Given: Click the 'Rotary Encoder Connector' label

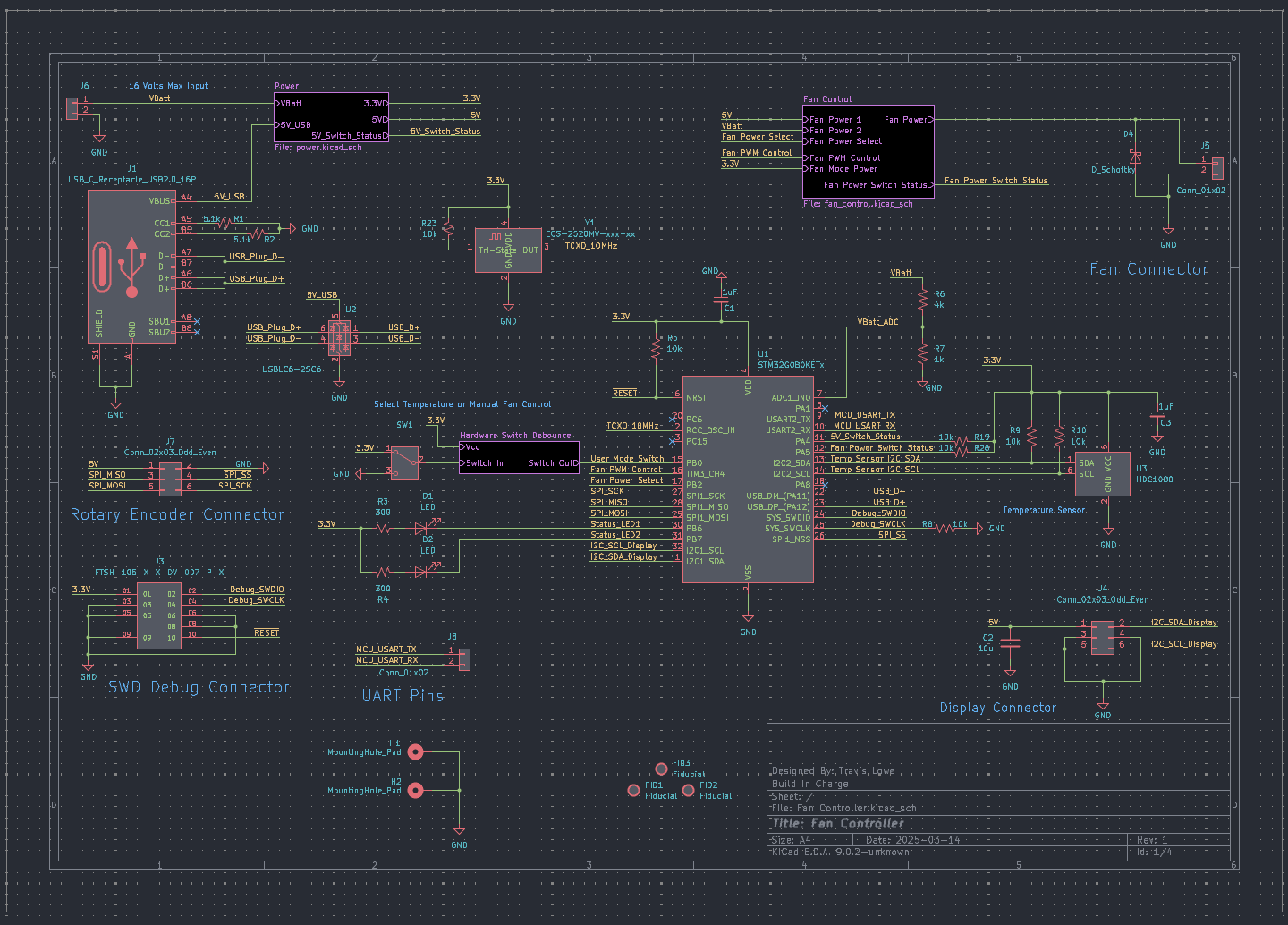Looking at the screenshot, I should pos(177,514).
